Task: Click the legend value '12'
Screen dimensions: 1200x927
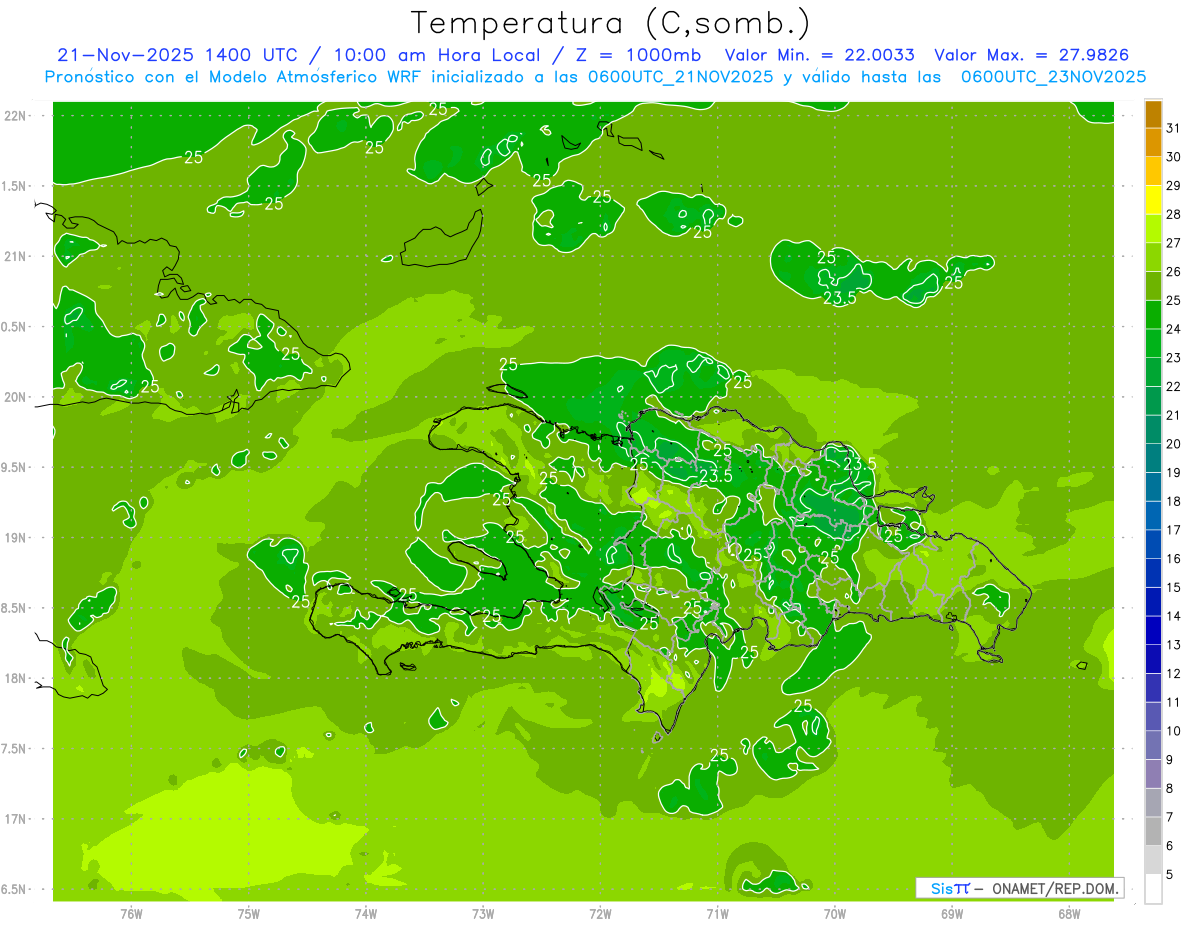Action: coord(1174,673)
